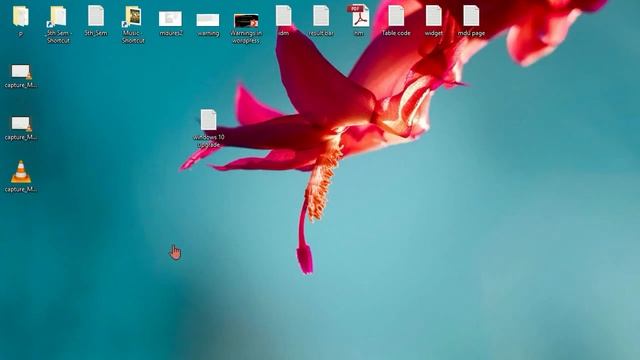Select the Table code file icon
The image size is (640, 360).
tap(396, 16)
